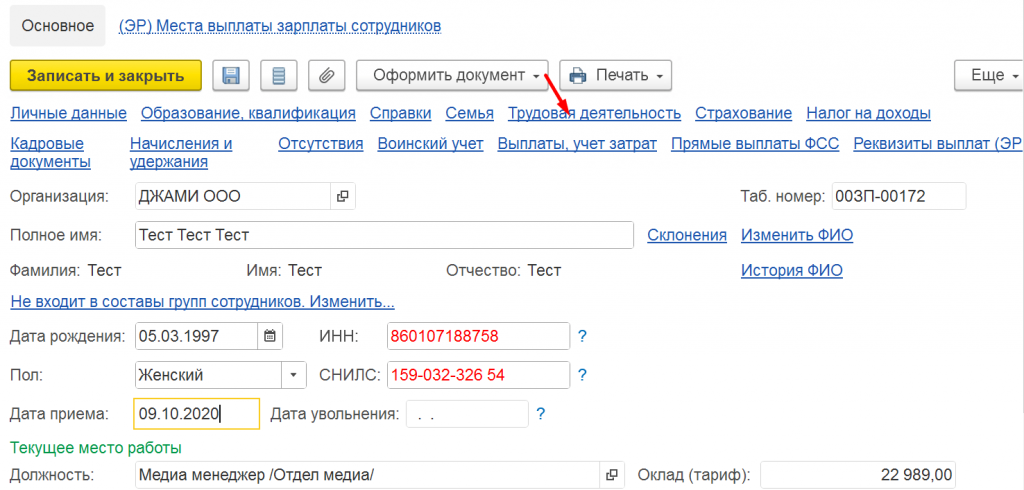Click question mark beside Дата увольнения

pos(541,414)
